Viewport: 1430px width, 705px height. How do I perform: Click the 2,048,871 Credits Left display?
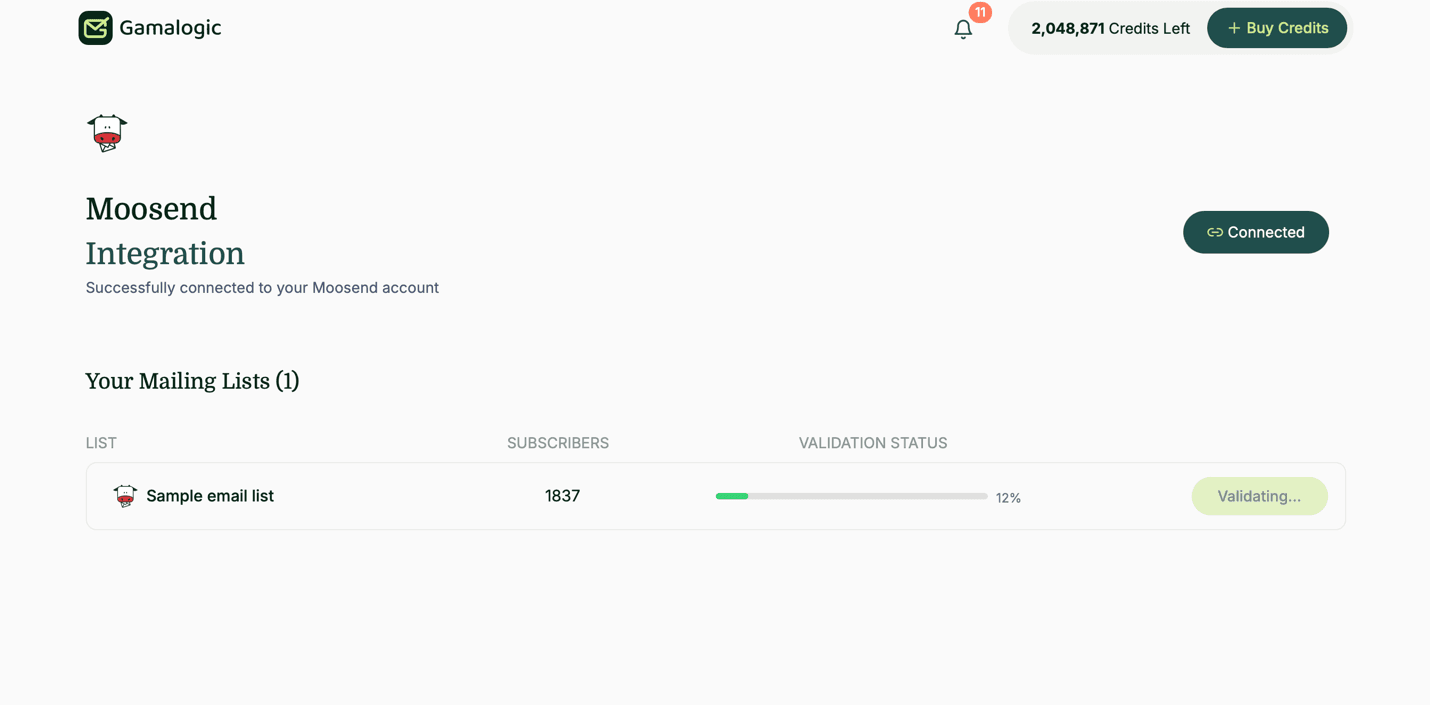(x=1110, y=28)
